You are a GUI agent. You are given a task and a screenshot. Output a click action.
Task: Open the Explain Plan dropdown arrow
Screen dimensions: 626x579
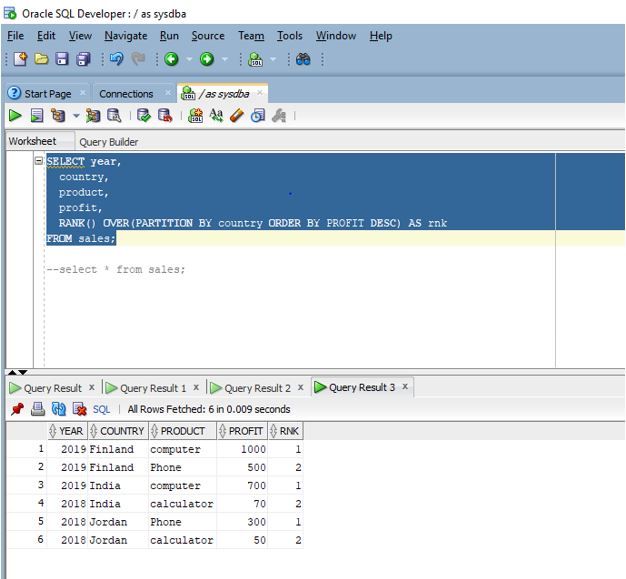[x=74, y=116]
